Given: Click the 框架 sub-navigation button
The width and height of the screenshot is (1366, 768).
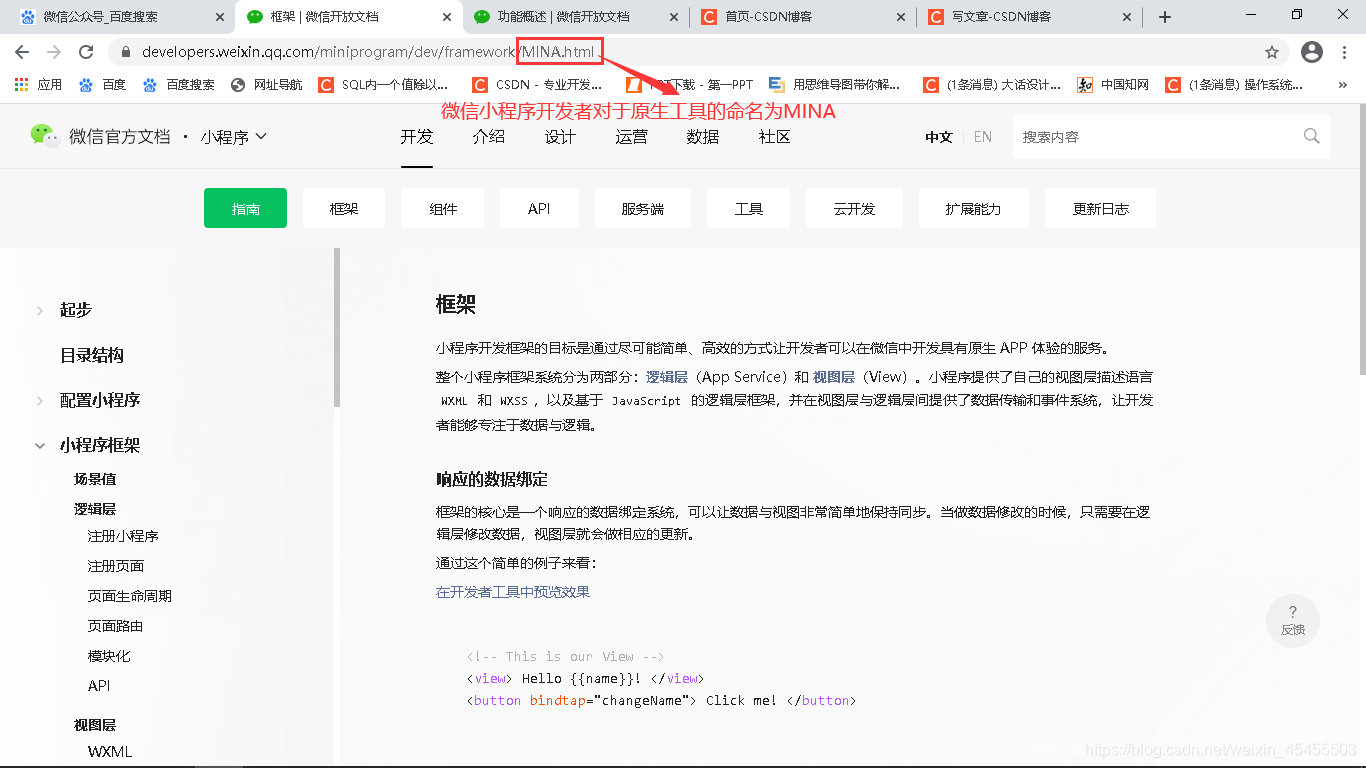Looking at the screenshot, I should [344, 208].
